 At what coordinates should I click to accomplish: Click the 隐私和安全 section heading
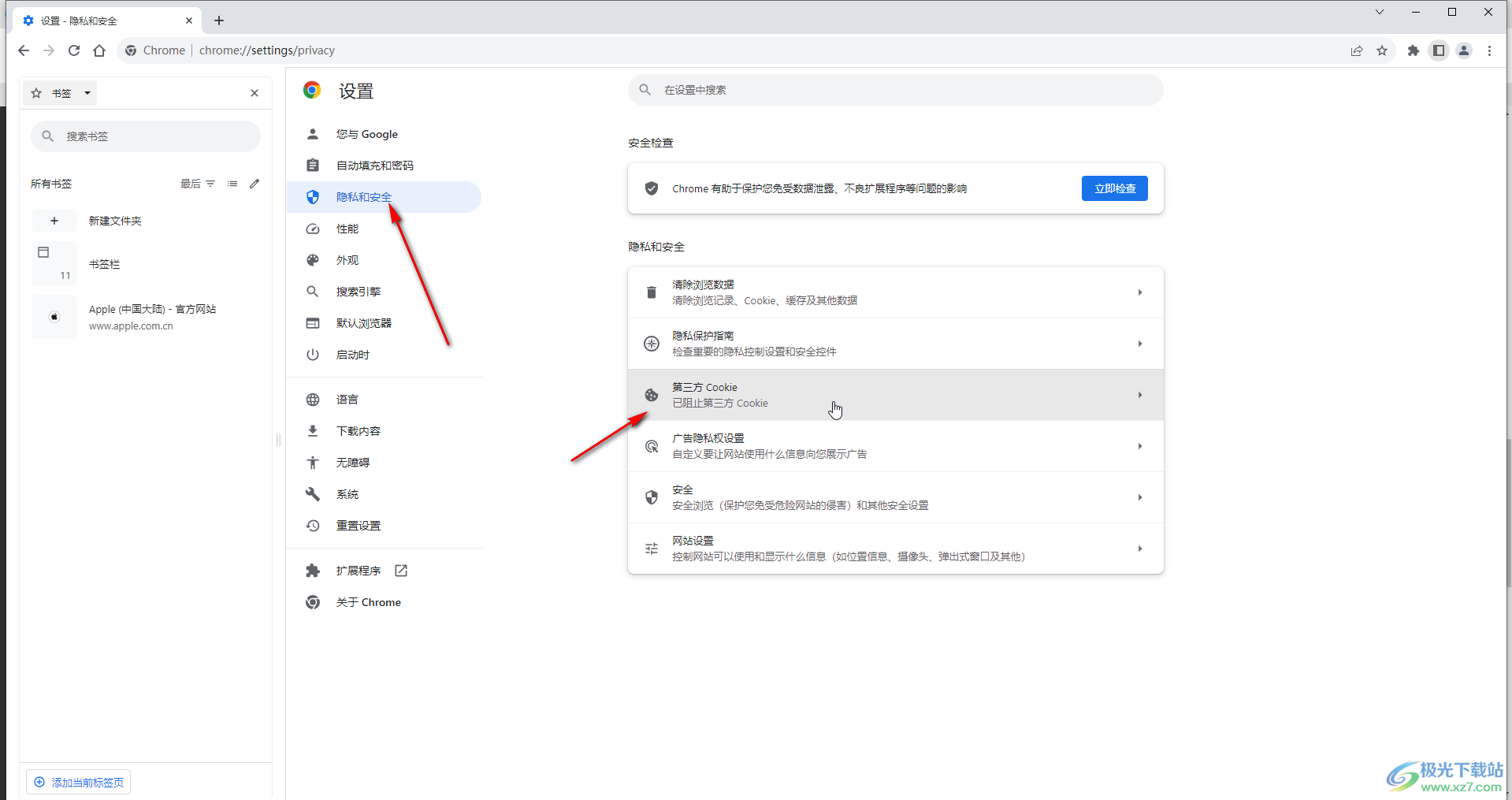[656, 247]
